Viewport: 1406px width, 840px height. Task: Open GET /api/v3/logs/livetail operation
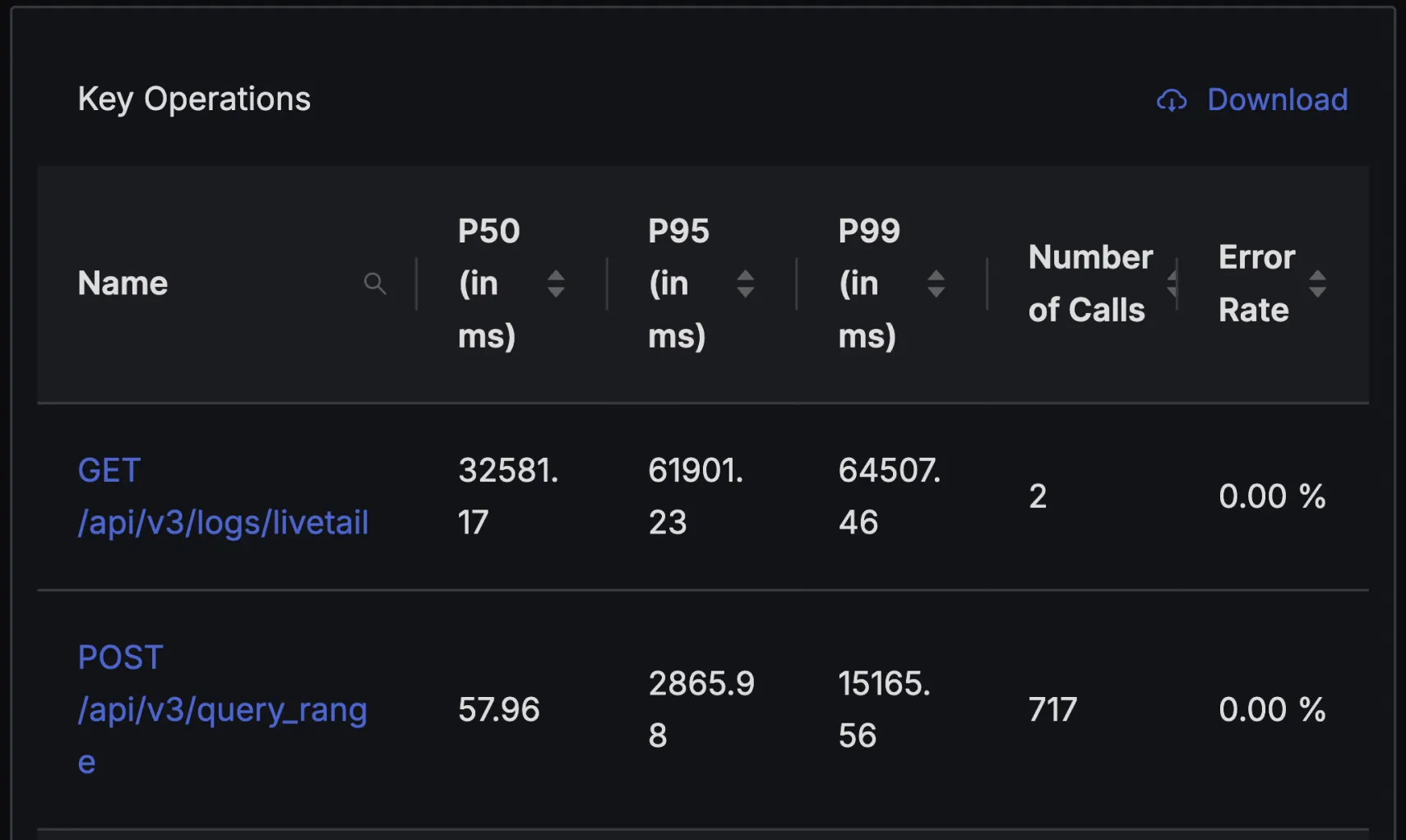(x=223, y=496)
